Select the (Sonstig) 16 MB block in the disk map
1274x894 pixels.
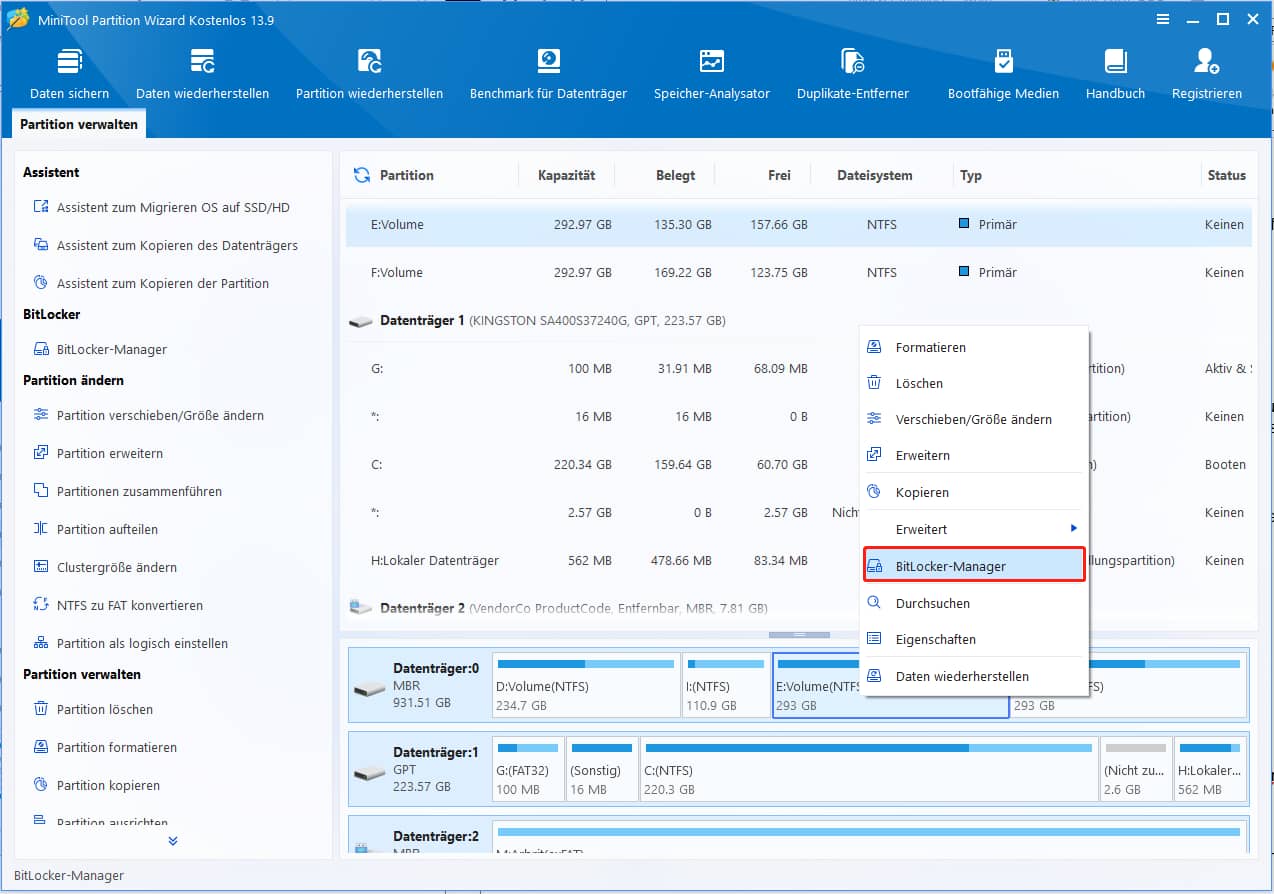(601, 769)
